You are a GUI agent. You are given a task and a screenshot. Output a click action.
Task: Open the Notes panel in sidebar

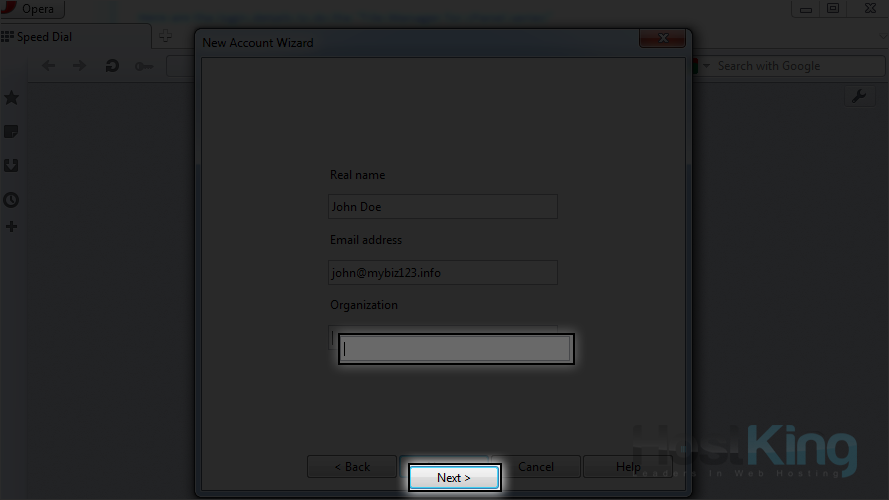tap(12, 132)
